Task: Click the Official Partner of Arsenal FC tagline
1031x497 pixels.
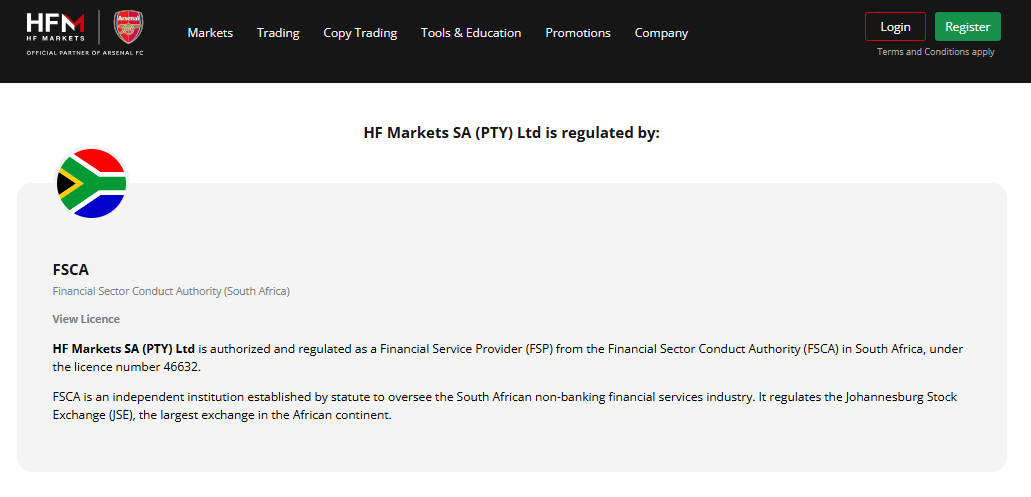Action: (x=85, y=53)
